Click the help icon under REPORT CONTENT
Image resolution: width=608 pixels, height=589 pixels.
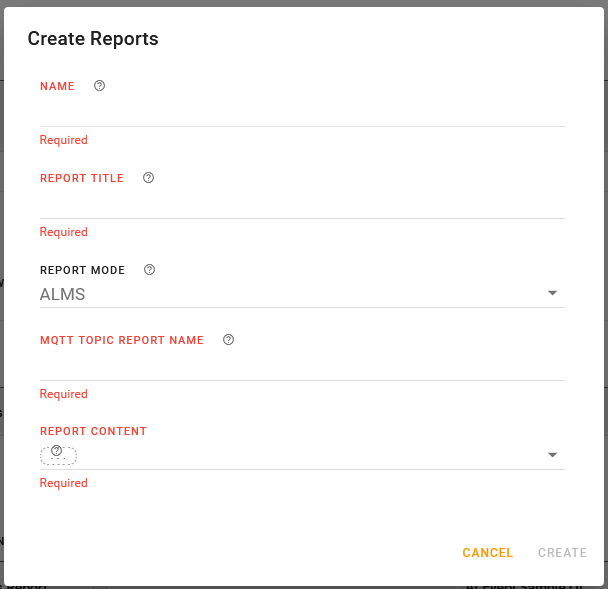point(57,452)
